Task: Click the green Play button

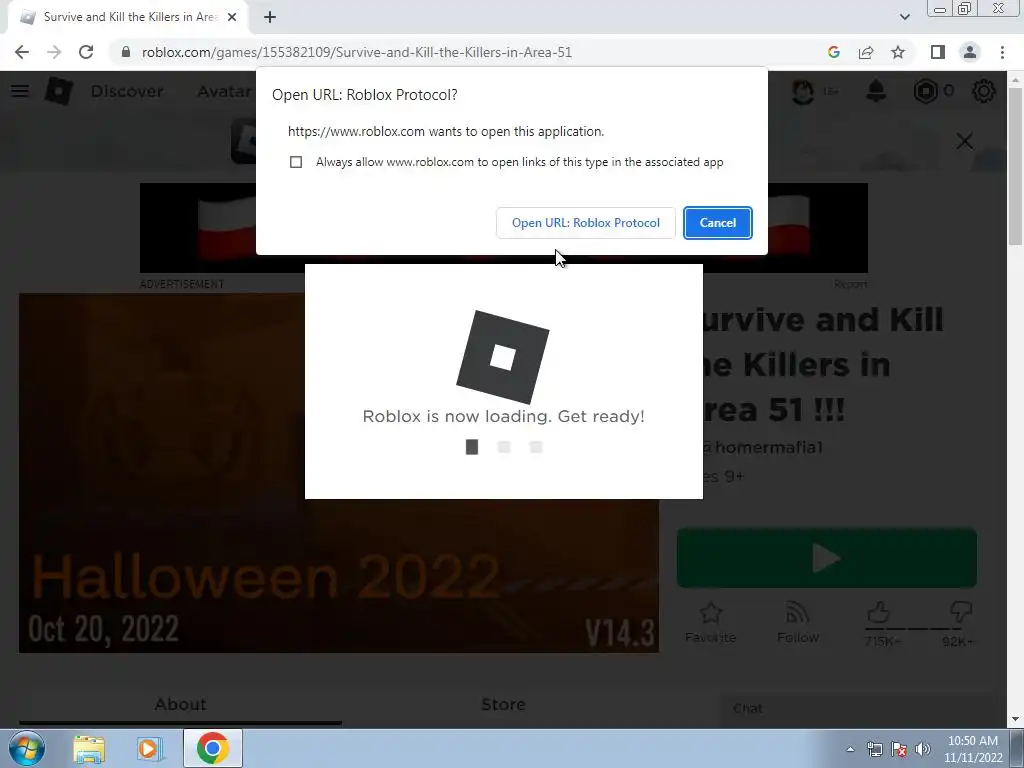Action: [x=827, y=558]
